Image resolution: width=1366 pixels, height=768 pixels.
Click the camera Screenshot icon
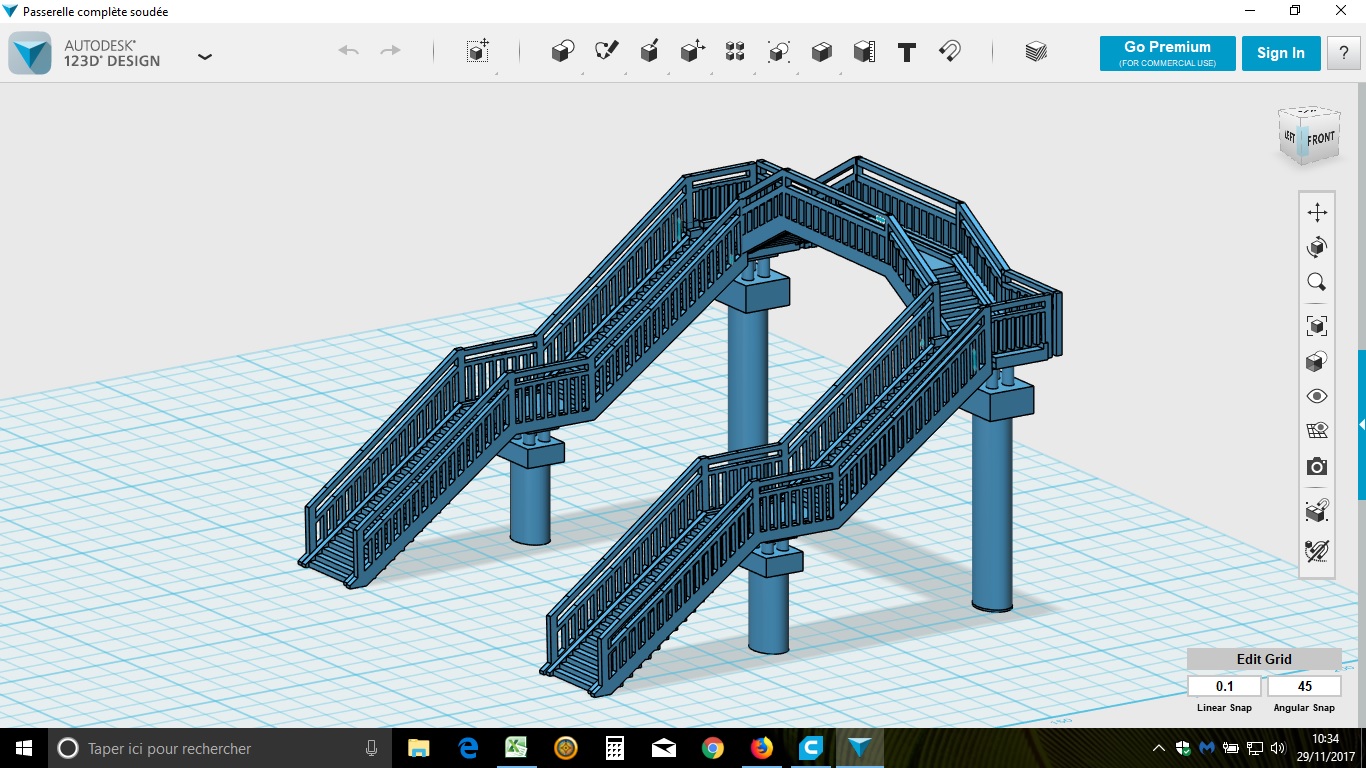[x=1317, y=467]
